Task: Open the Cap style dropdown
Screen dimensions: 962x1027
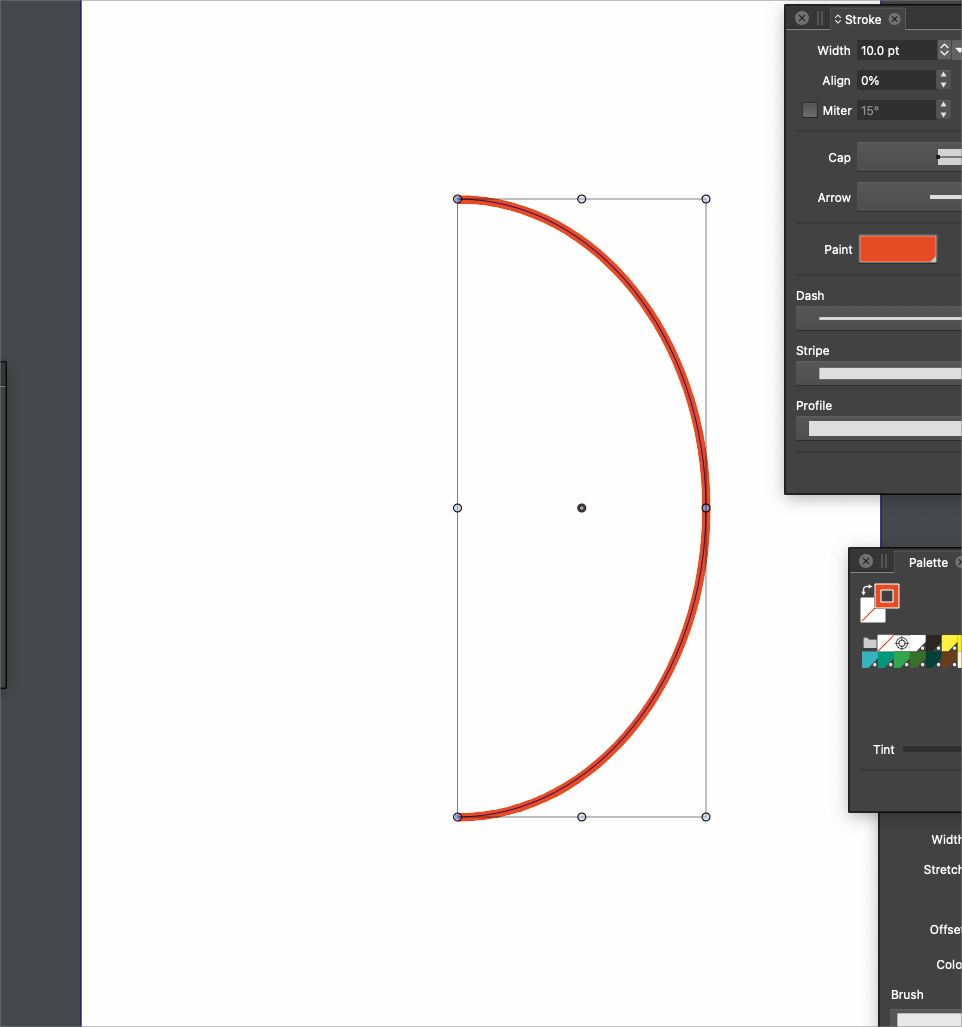Action: [x=909, y=157]
